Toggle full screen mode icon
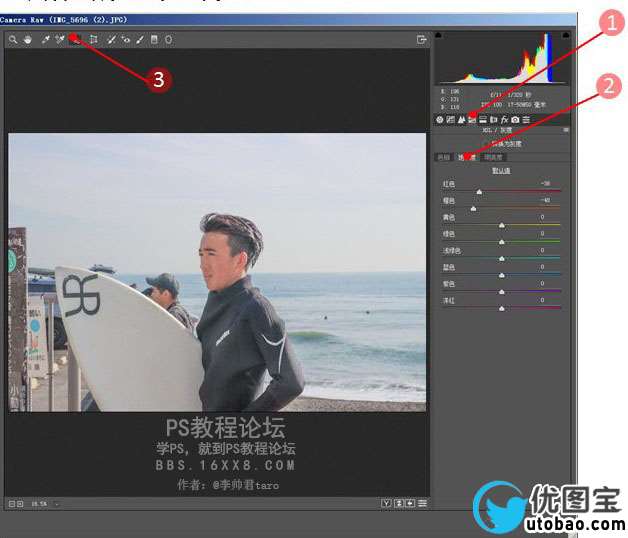628x538 pixels. point(421,39)
